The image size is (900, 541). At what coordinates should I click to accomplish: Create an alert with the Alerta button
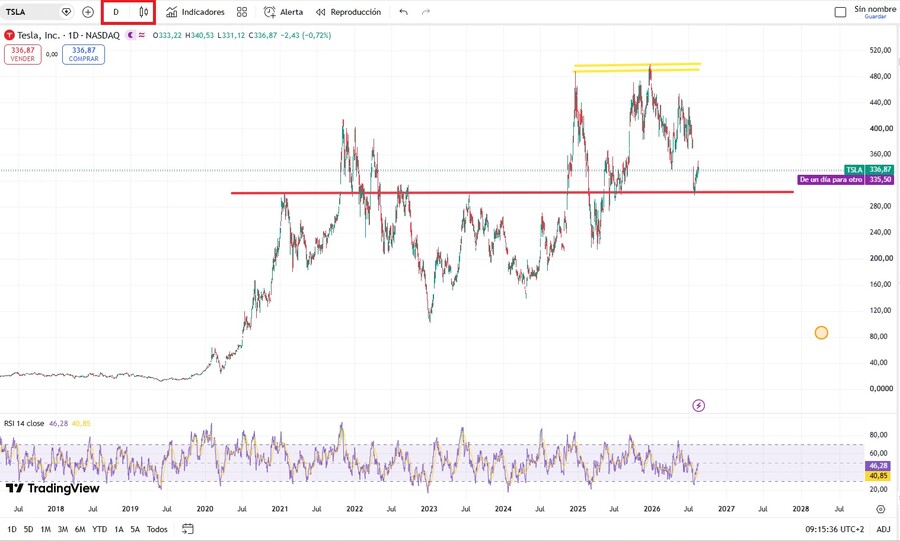283,12
